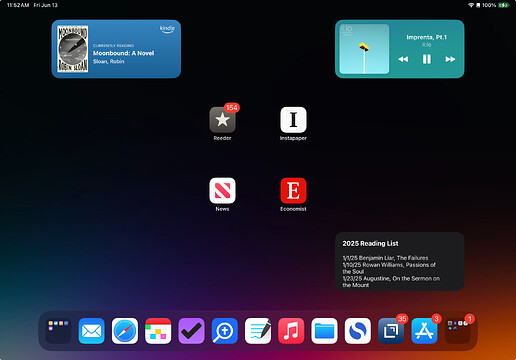Skip to the next track
Viewport: 516px width, 360px height.
[450, 59]
